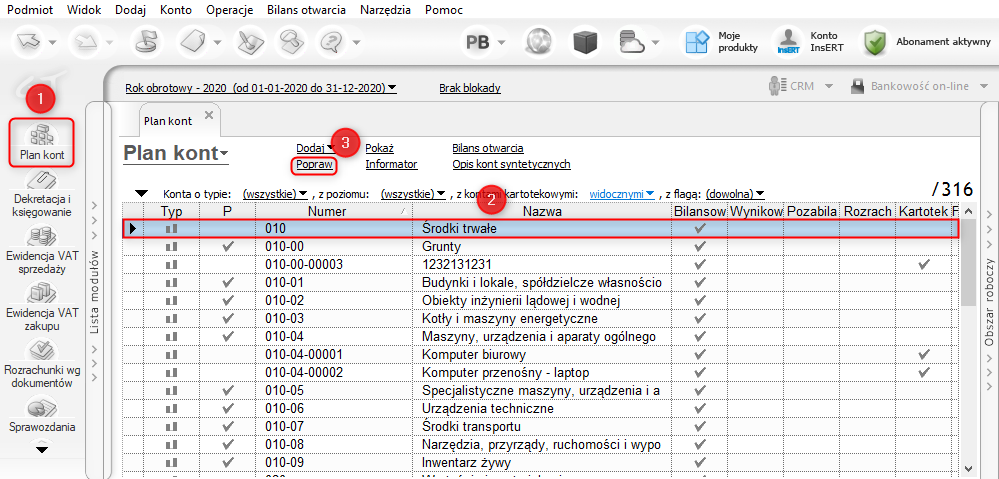Toggle Bilansowe checkmark for Środki trwałe

click(x=700, y=229)
